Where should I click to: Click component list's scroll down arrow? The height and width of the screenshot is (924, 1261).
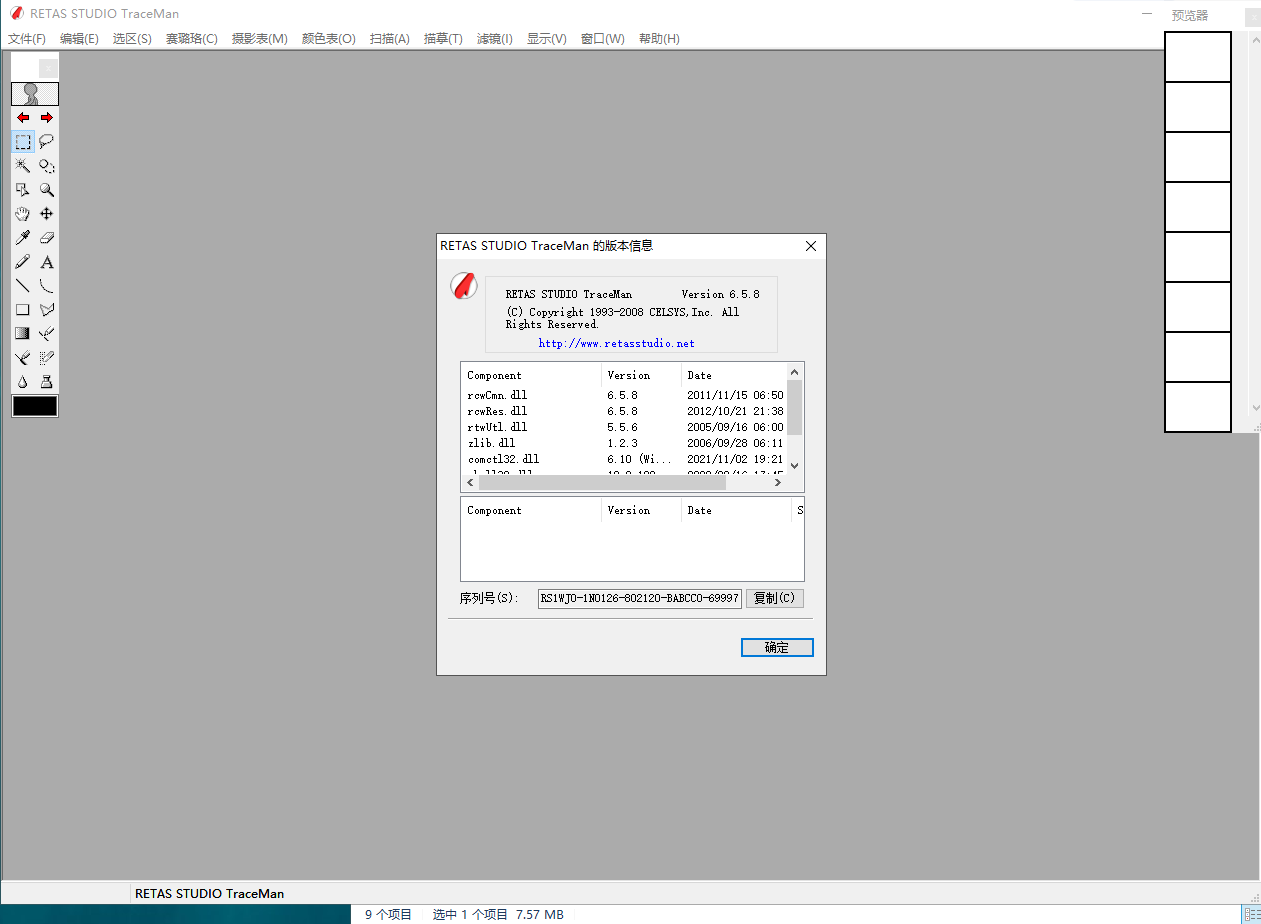click(x=795, y=465)
